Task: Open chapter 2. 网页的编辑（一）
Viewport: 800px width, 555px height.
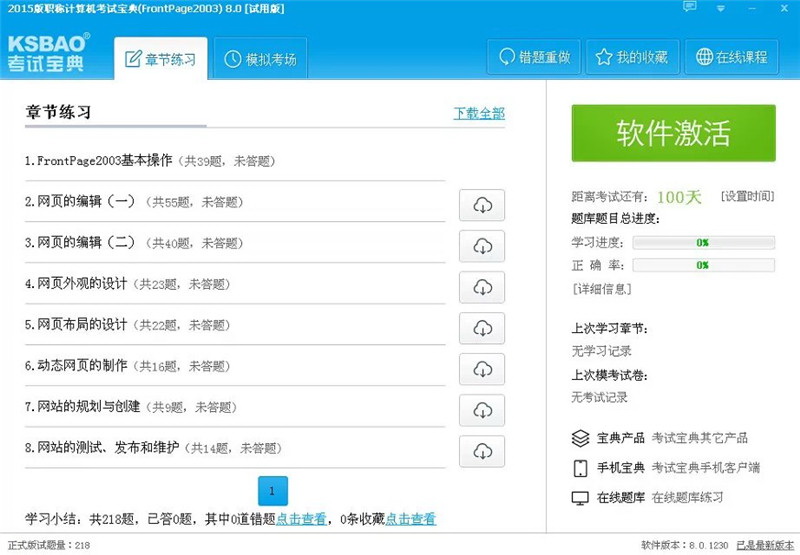Action: [134, 202]
